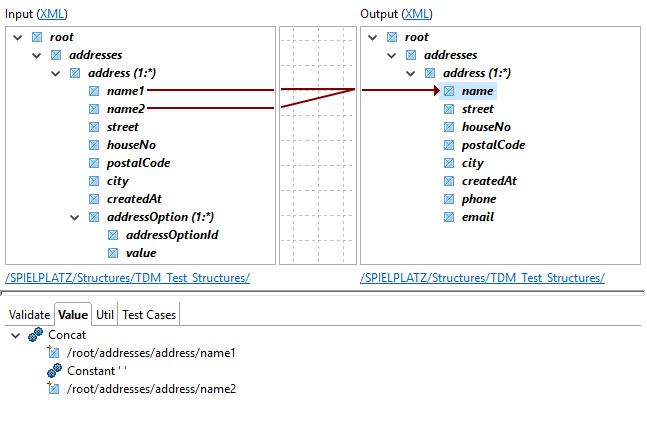The width and height of the screenshot is (647, 424).
Task: Click the output email node icon
Action: pos(449,217)
